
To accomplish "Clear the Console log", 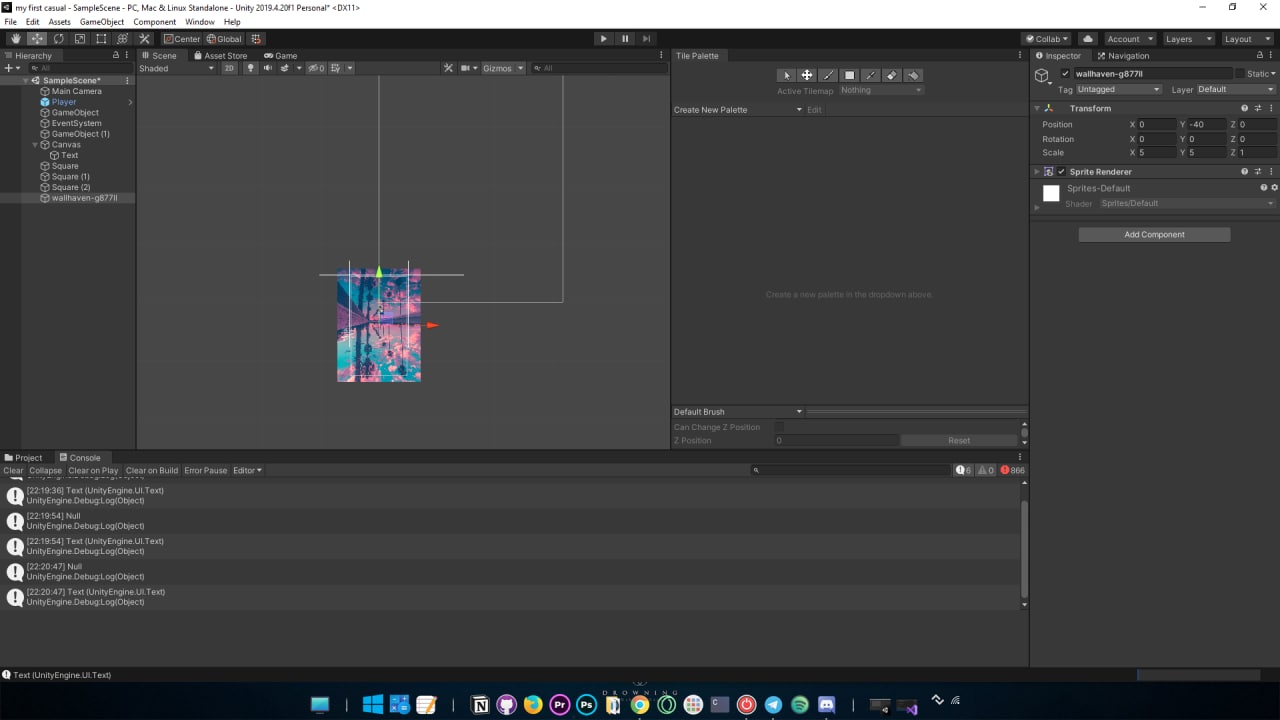I will point(13,470).
